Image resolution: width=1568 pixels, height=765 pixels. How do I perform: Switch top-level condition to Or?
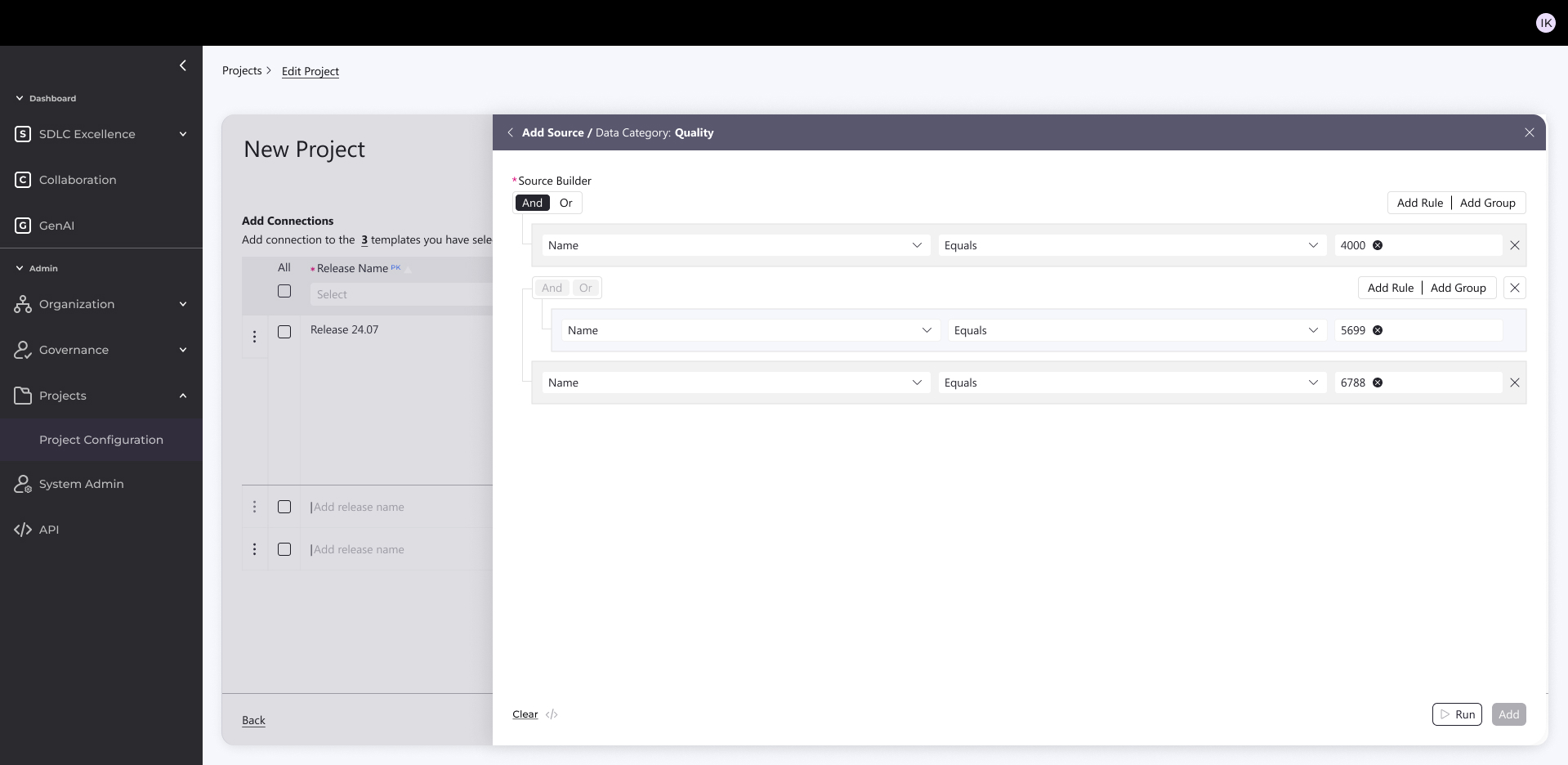tap(565, 203)
